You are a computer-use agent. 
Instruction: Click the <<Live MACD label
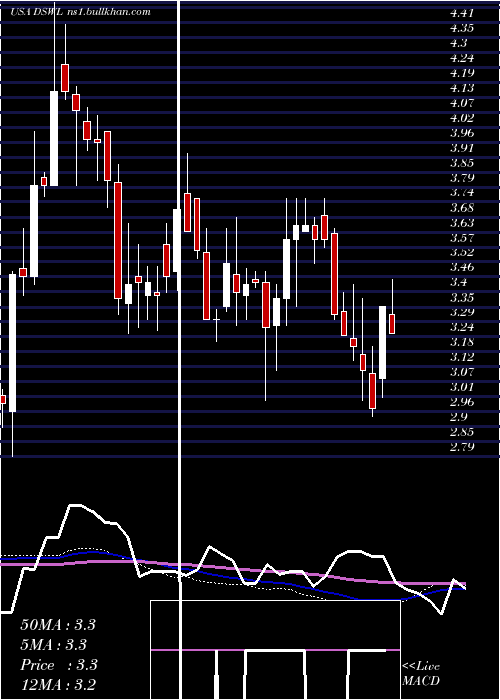421,674
